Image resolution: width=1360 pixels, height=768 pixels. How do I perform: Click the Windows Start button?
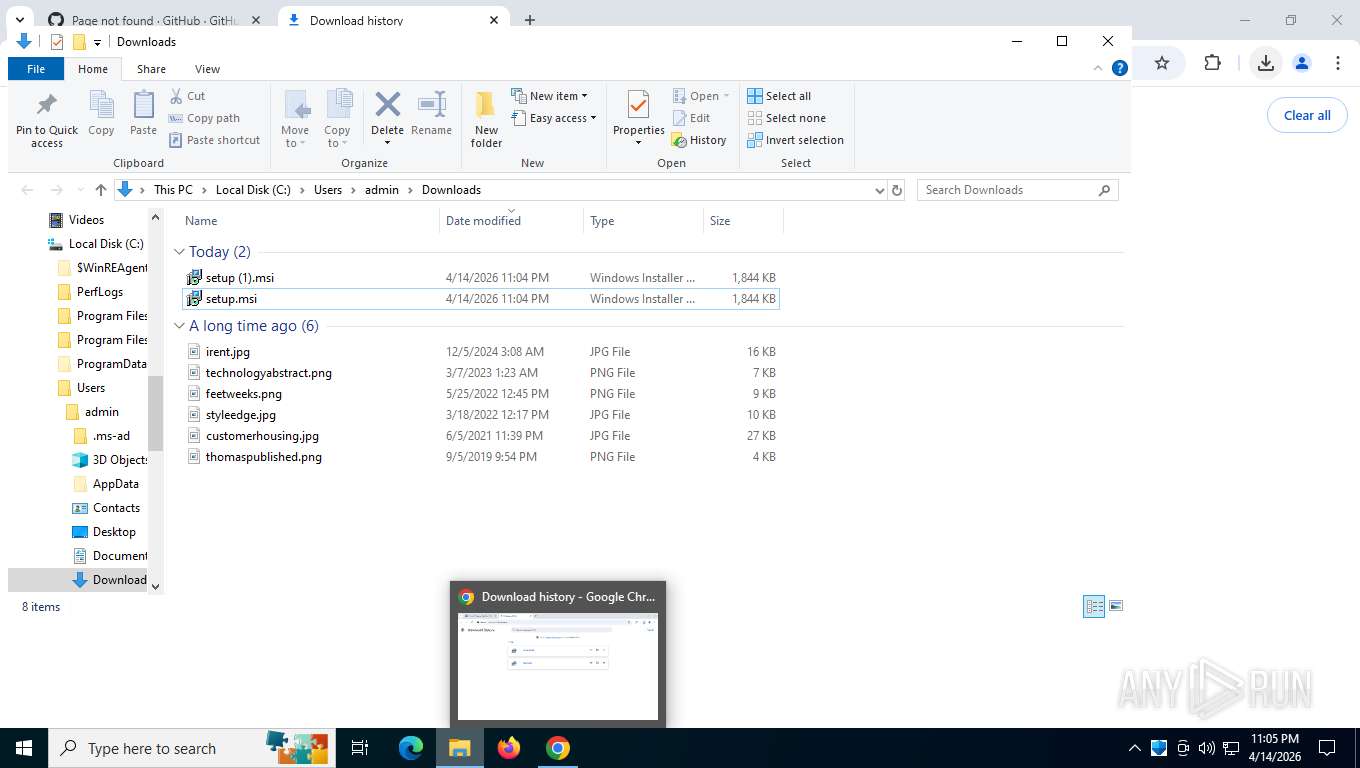pyautogui.click(x=24, y=748)
